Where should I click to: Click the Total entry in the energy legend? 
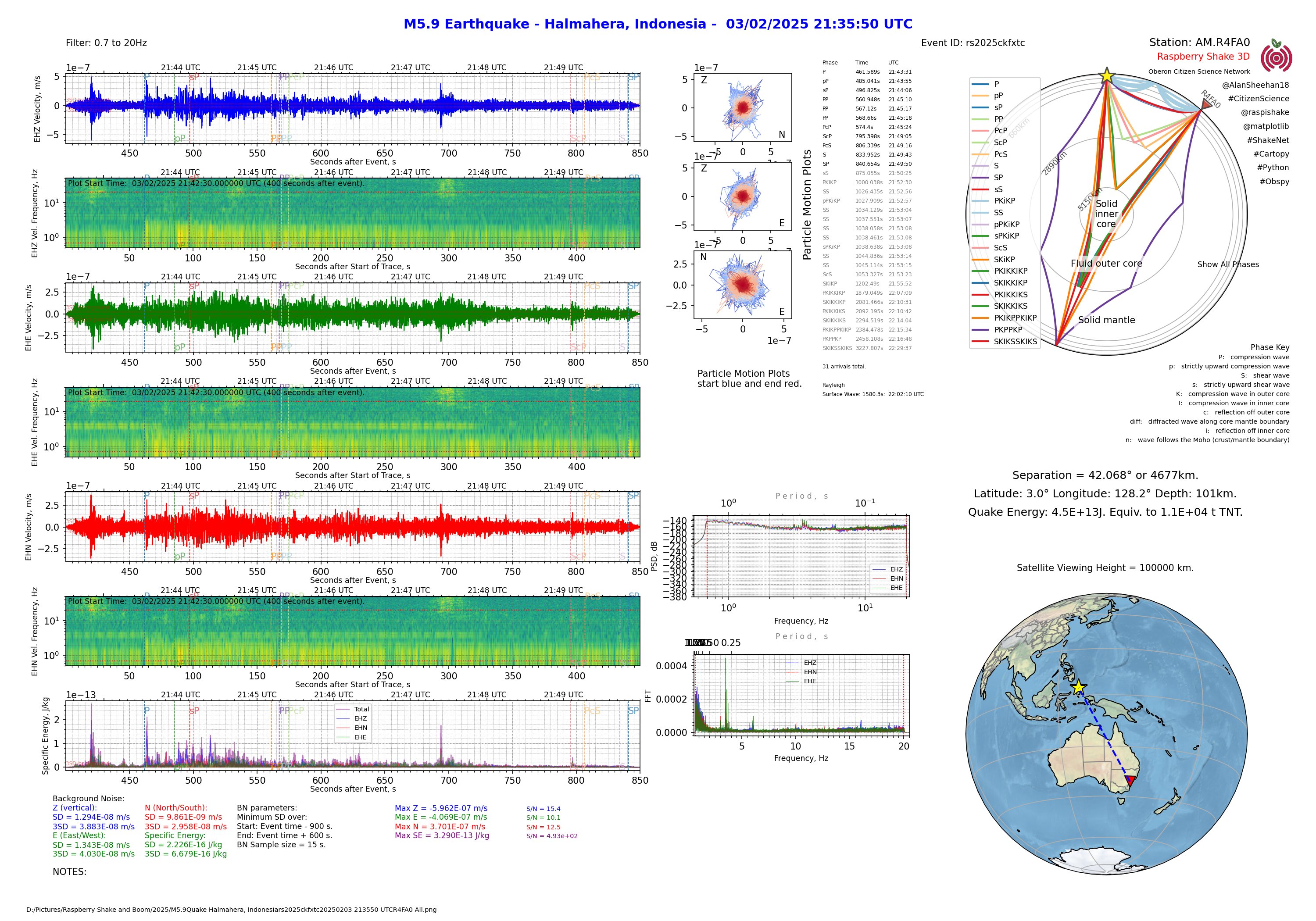pos(361,709)
